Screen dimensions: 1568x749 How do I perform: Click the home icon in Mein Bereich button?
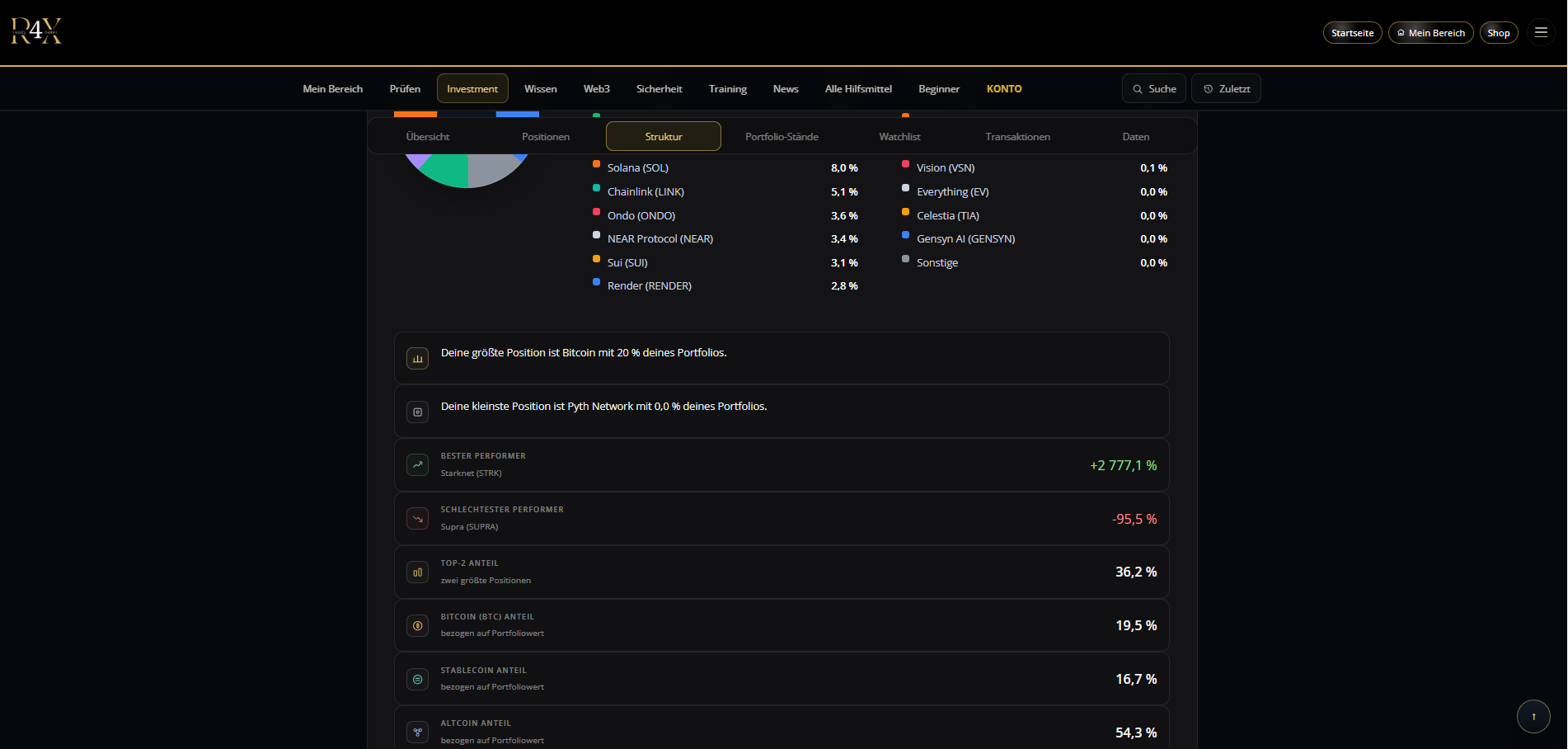1401,33
